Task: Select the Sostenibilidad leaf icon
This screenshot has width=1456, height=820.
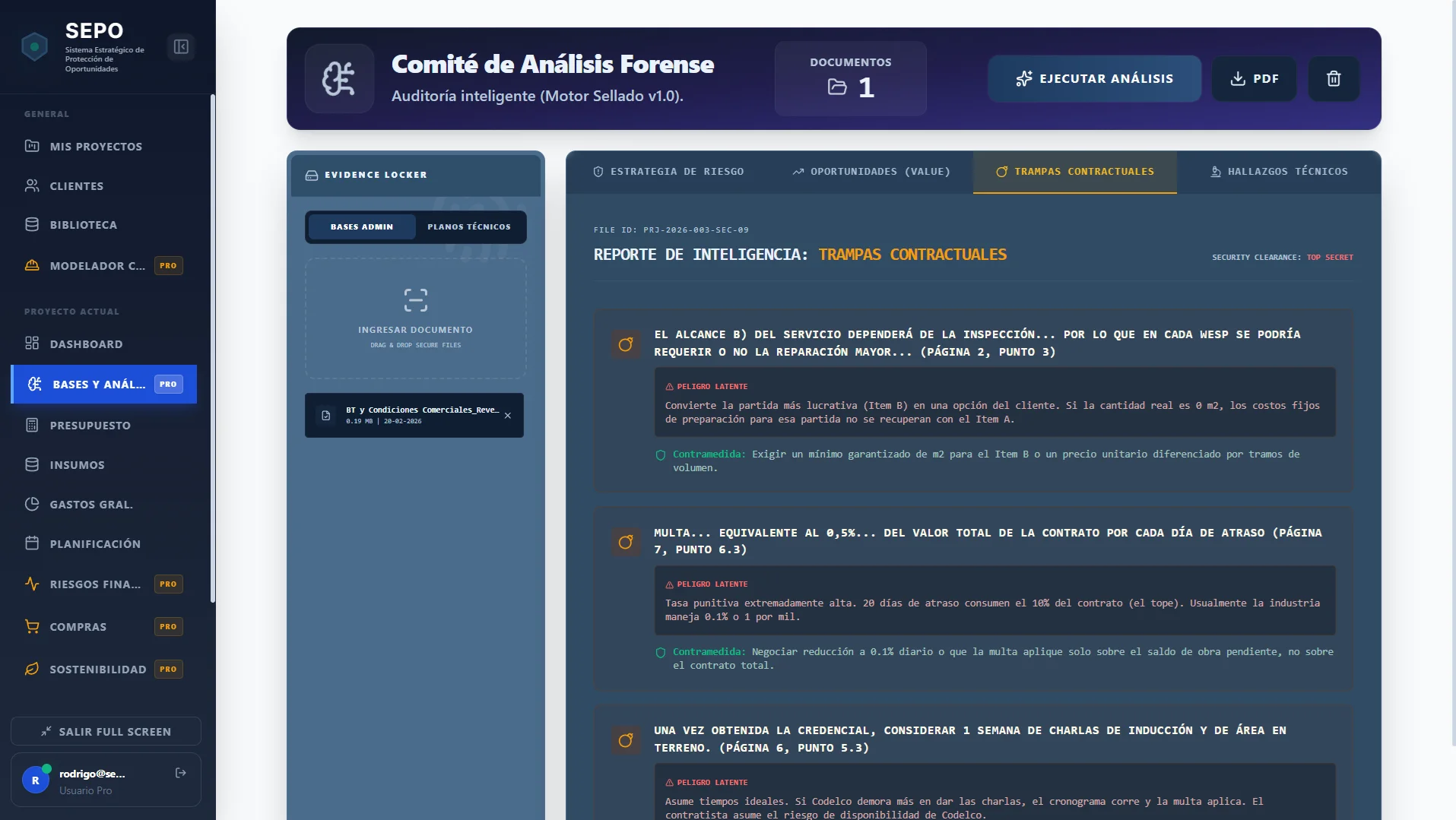Action: pyautogui.click(x=31, y=670)
